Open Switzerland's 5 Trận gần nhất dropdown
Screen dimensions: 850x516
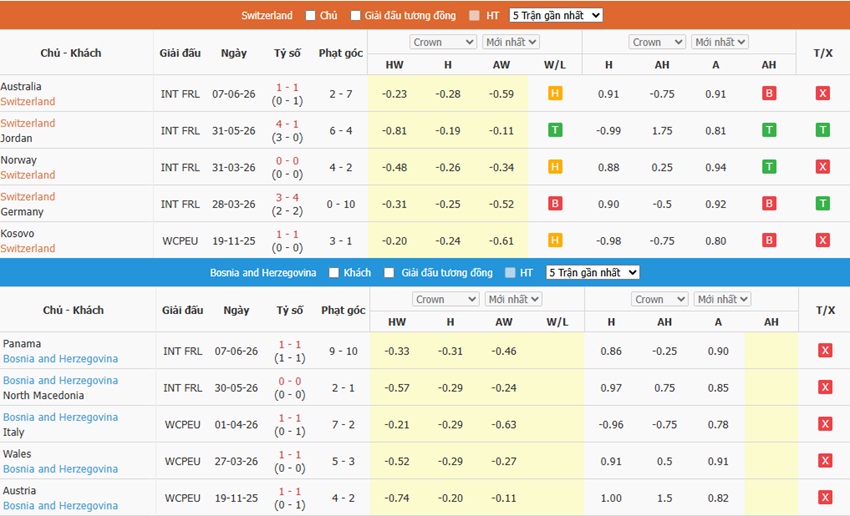click(x=556, y=15)
